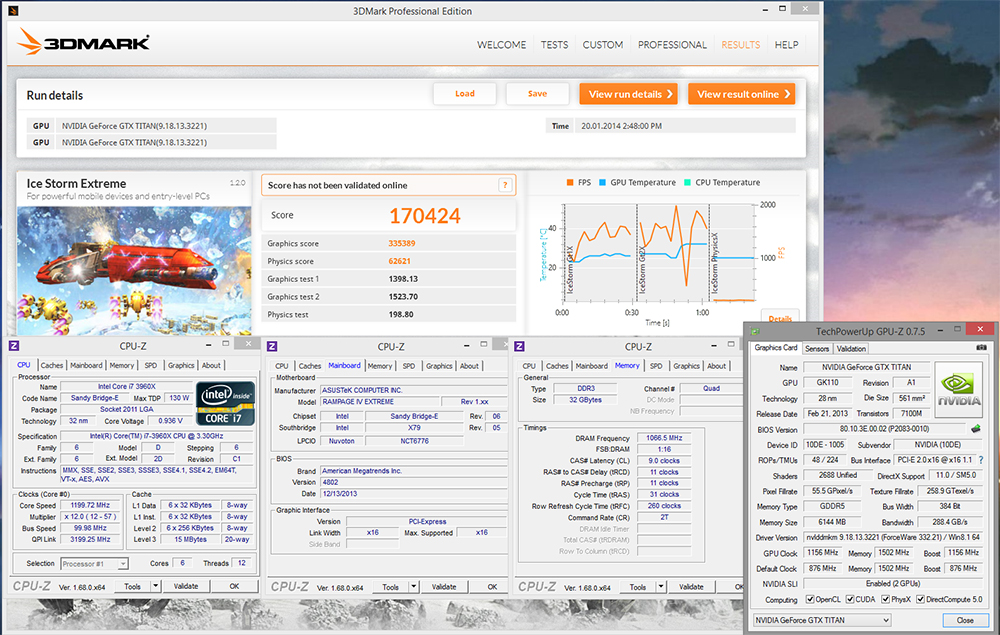Viewport: 1000px width, 635px height.
Task: Open Caches tab in CPU-Z Memory window
Action: click(x=557, y=366)
